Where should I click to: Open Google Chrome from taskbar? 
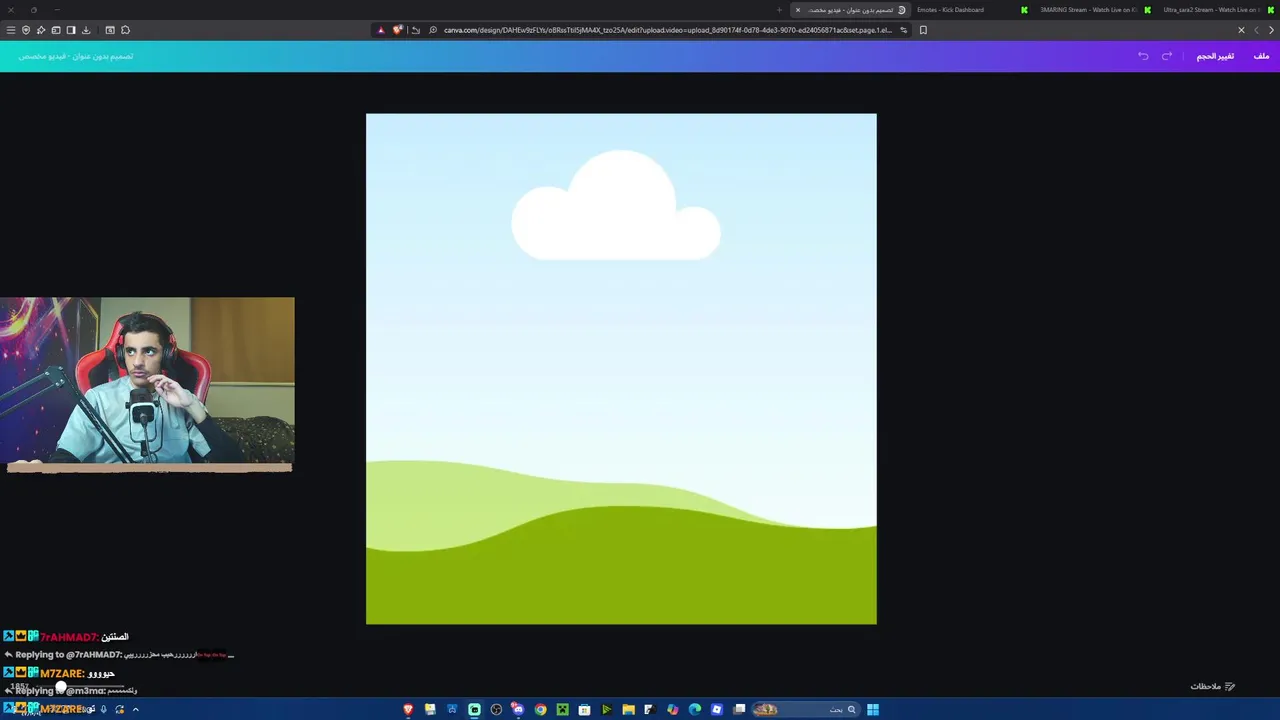pos(541,710)
